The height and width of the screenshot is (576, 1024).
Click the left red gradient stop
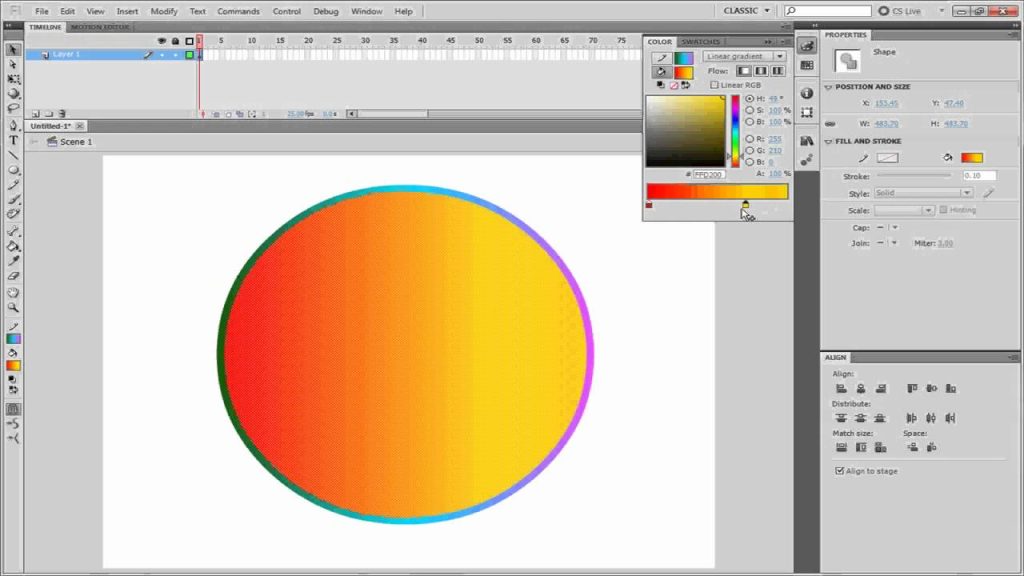[x=648, y=205]
